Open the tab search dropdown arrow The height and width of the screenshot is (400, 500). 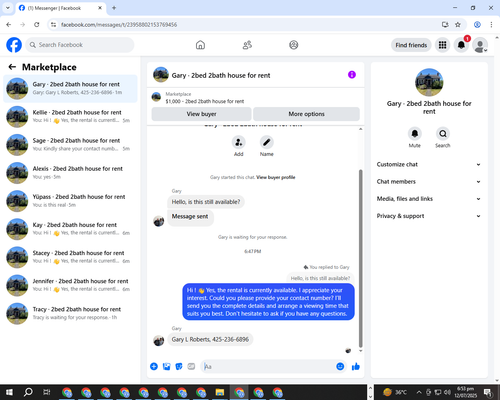pyautogui.click(x=8, y=8)
